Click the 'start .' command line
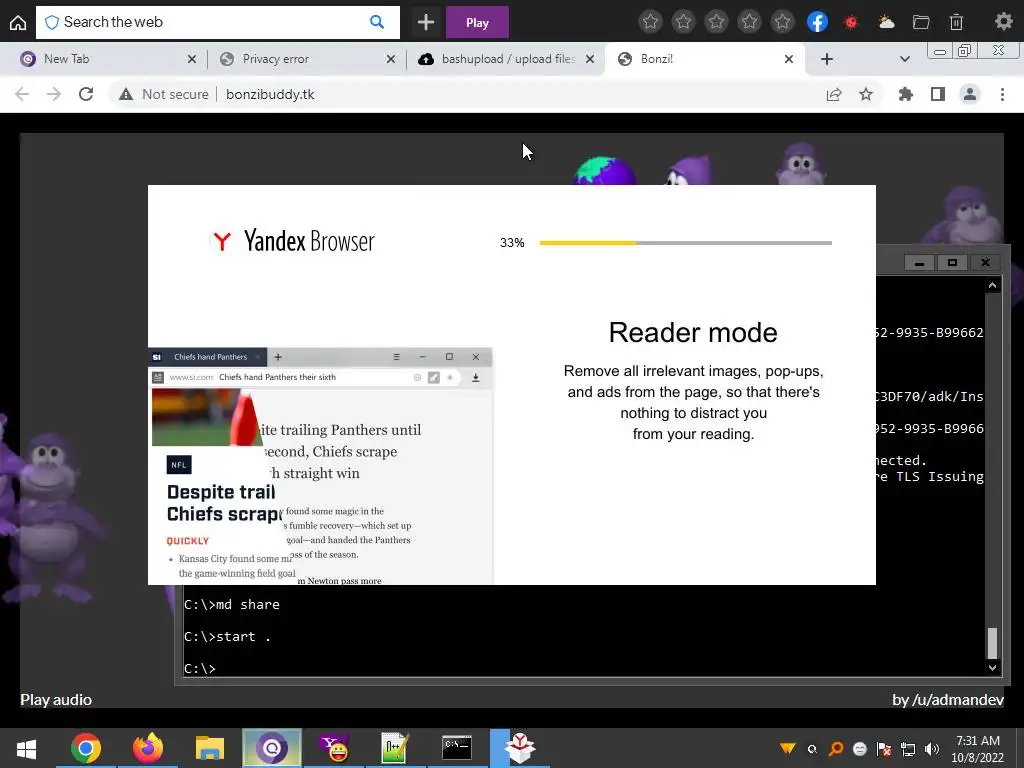Image resolution: width=1024 pixels, height=768 pixels. point(227,637)
